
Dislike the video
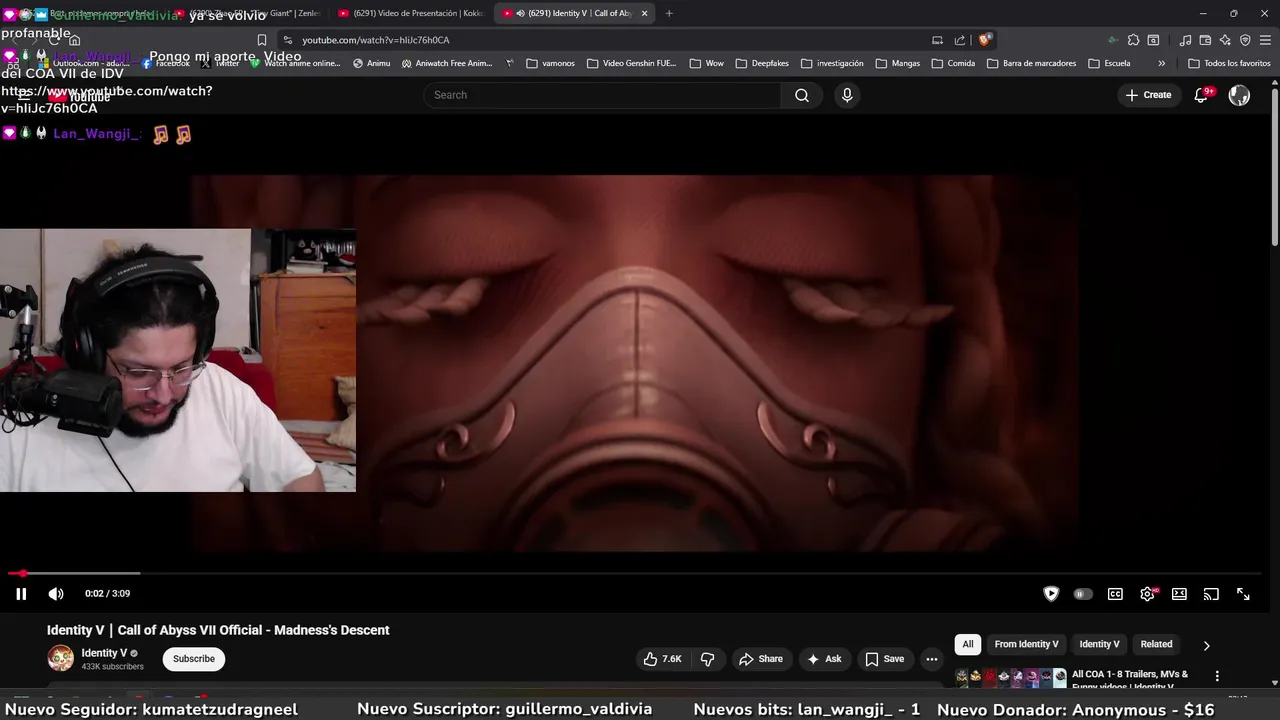(x=708, y=659)
